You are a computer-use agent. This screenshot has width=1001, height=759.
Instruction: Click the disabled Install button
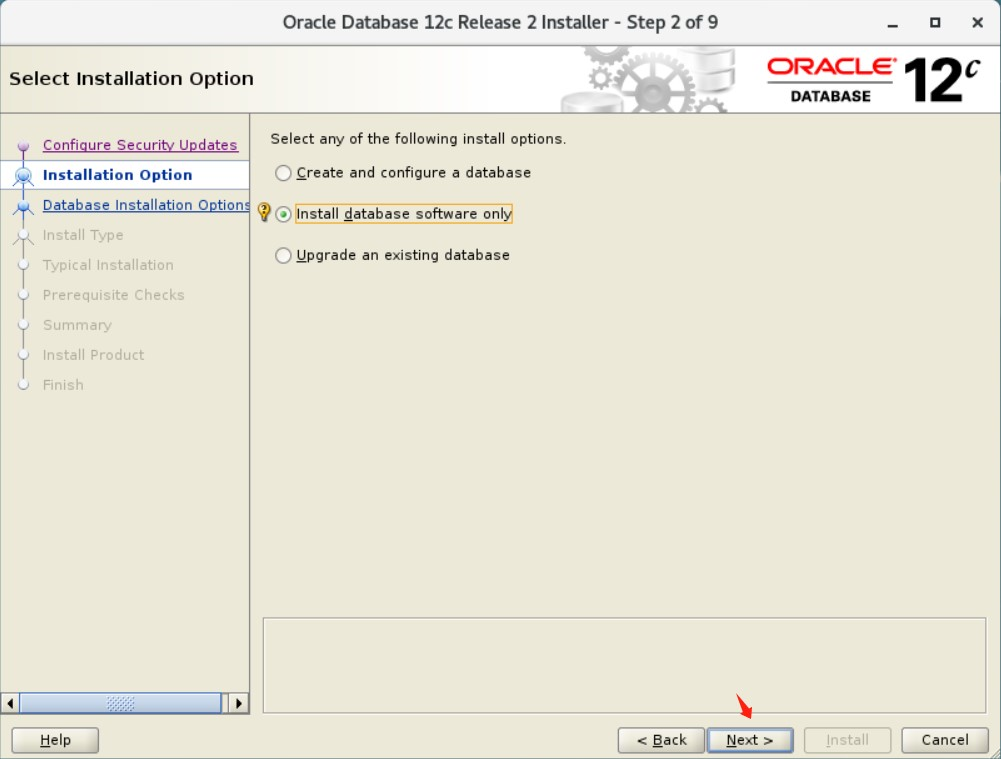847,740
